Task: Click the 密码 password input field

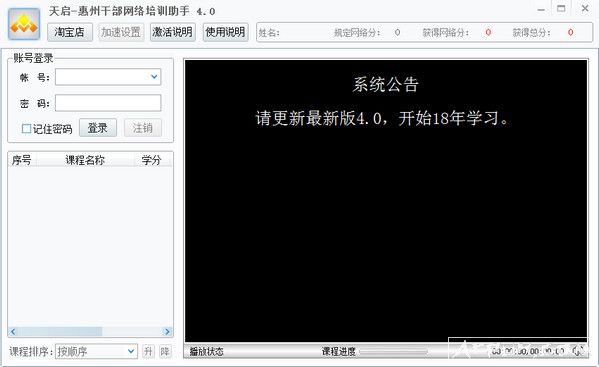Action: 108,103
